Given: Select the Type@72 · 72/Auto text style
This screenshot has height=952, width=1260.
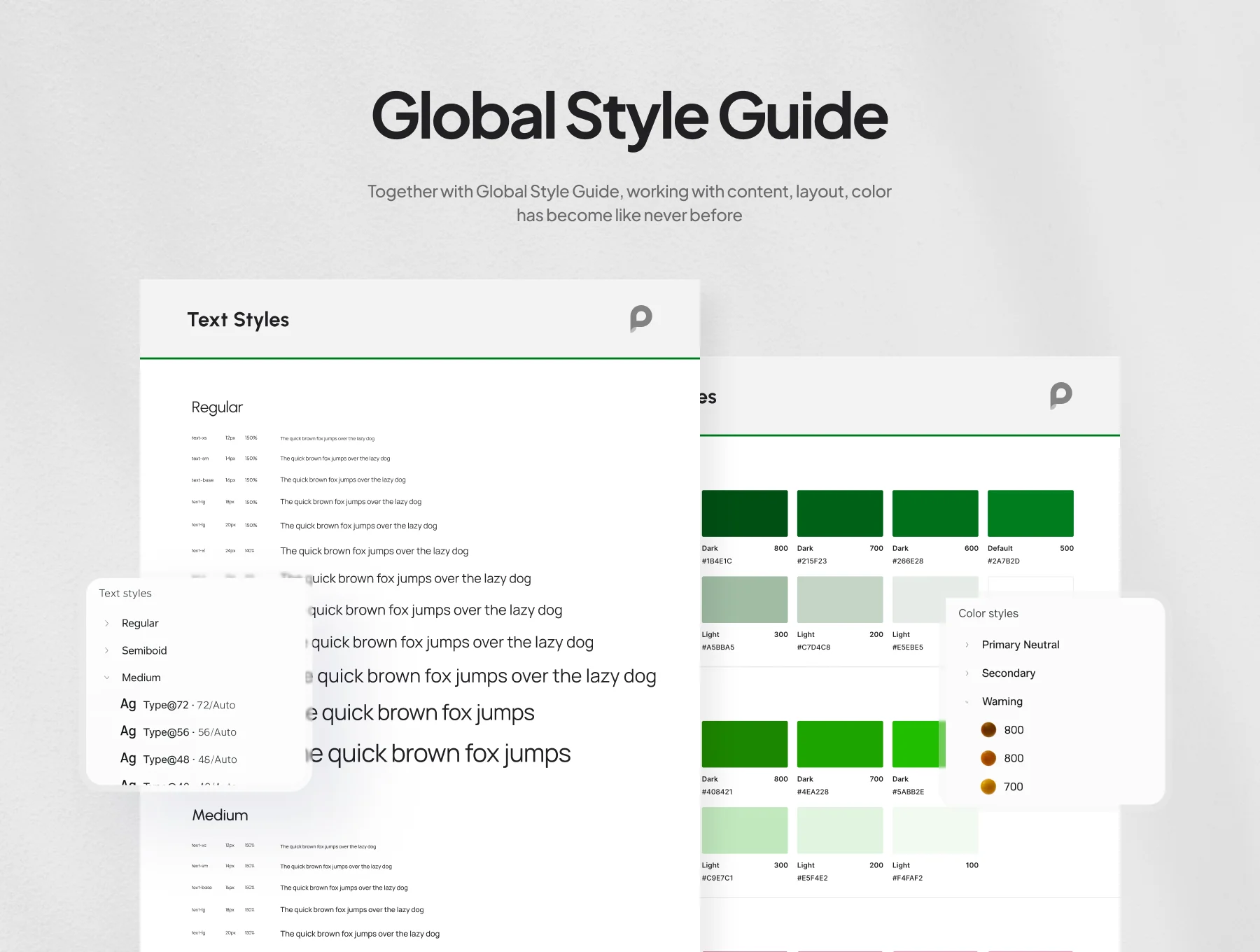Looking at the screenshot, I should tap(178, 704).
